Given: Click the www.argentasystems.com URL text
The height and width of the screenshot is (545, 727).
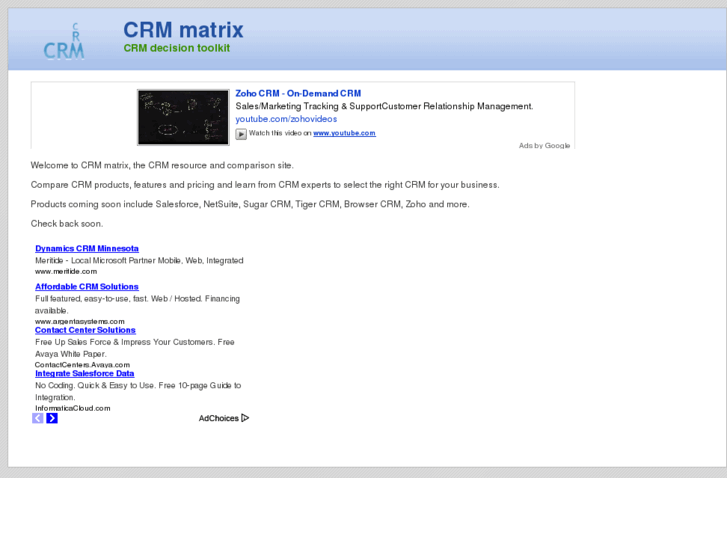Looking at the screenshot, I should [x=80, y=321].
